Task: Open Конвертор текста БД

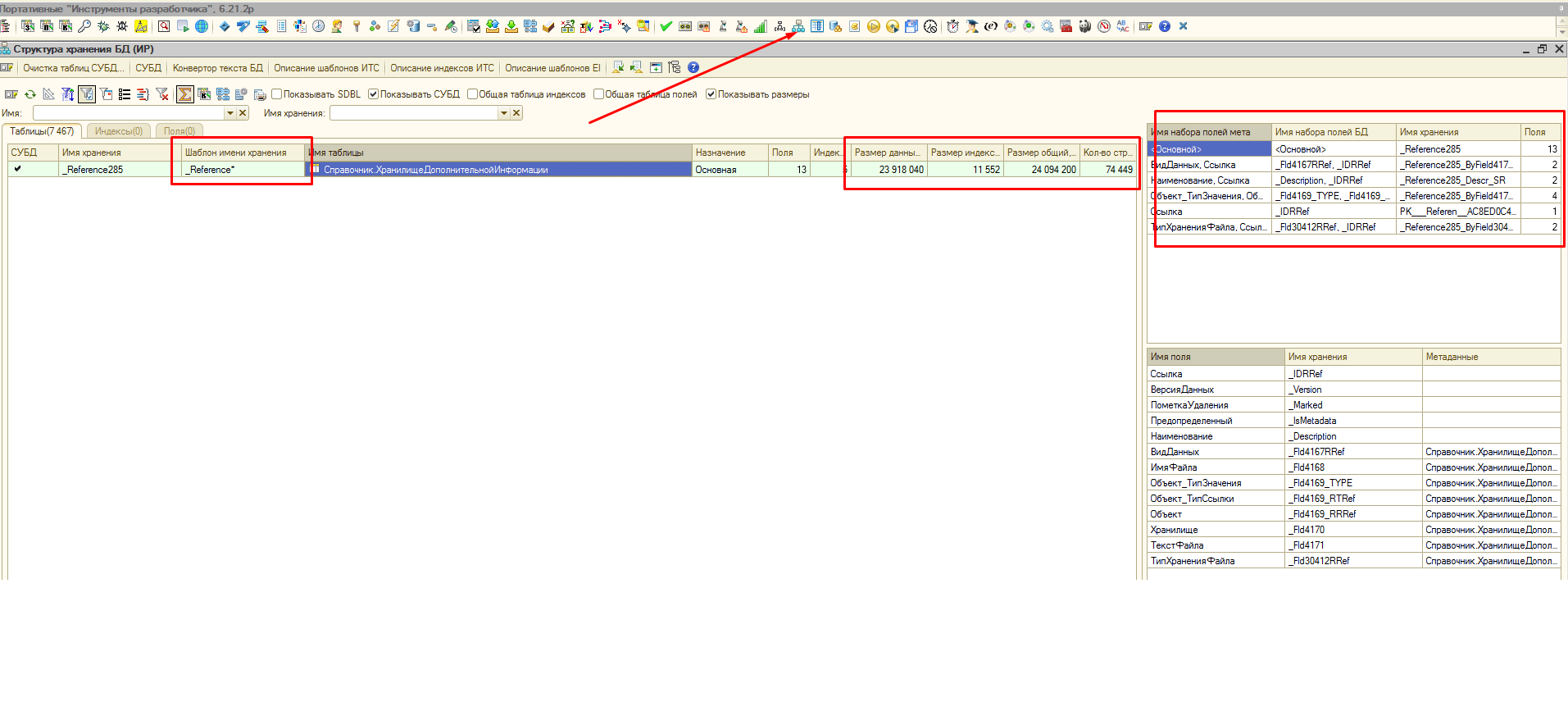Action: tap(218, 68)
